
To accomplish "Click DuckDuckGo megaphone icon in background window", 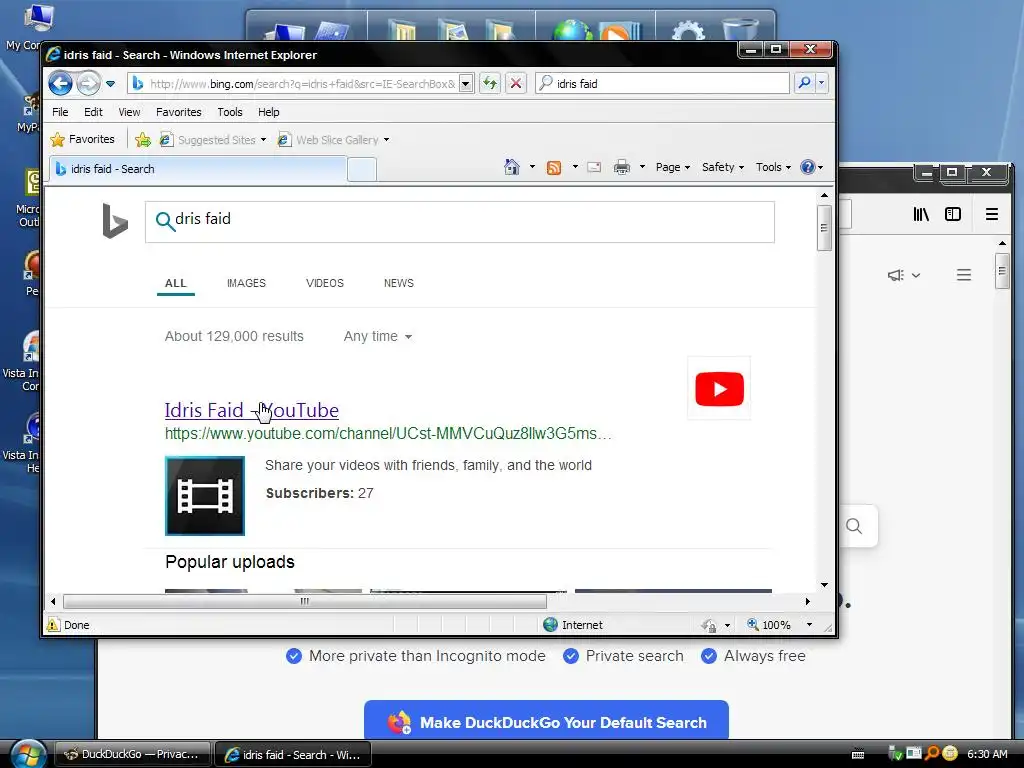I will click(896, 275).
